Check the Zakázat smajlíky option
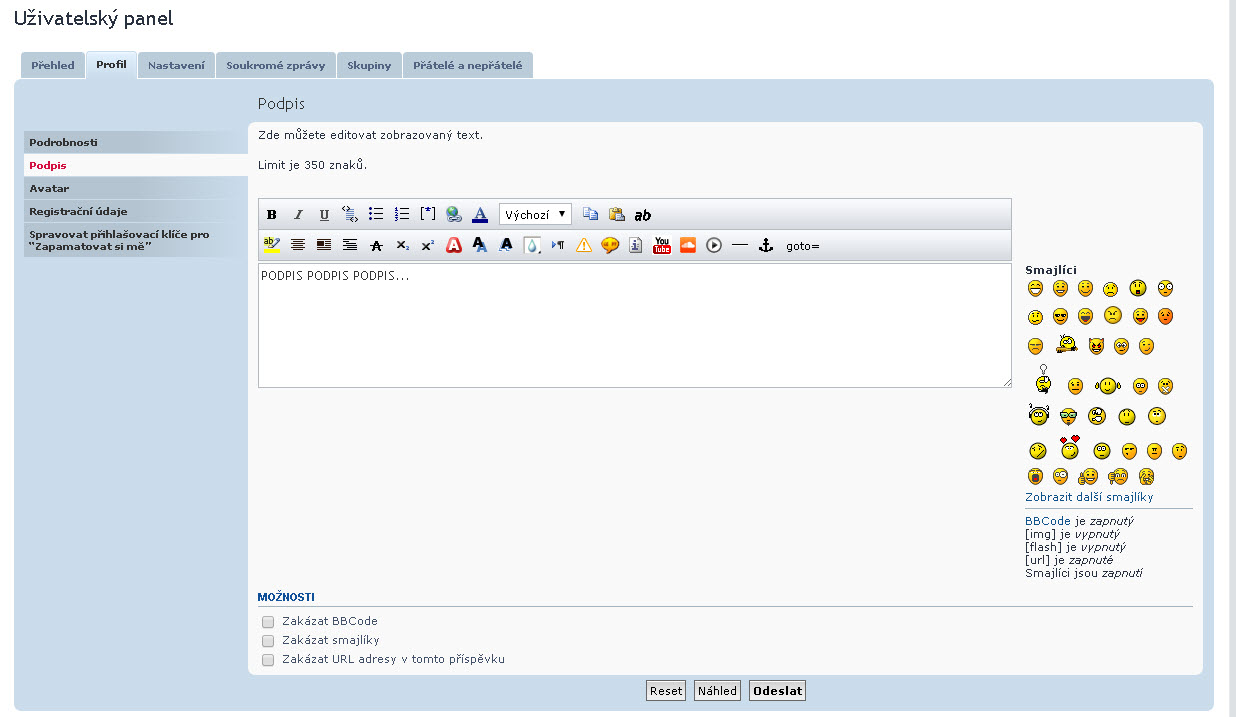The image size is (1236, 717). (268, 641)
